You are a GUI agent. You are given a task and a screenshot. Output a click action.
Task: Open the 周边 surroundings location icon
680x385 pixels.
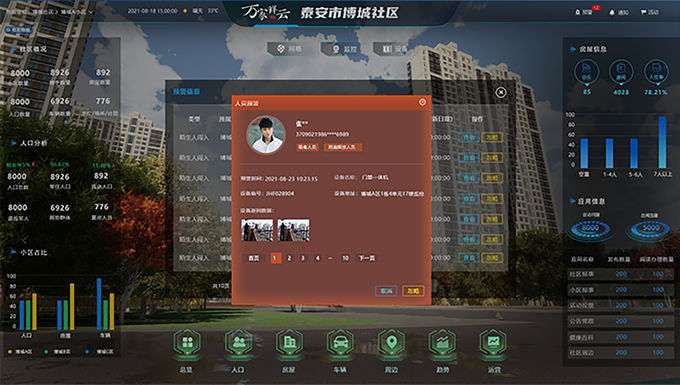pos(391,343)
